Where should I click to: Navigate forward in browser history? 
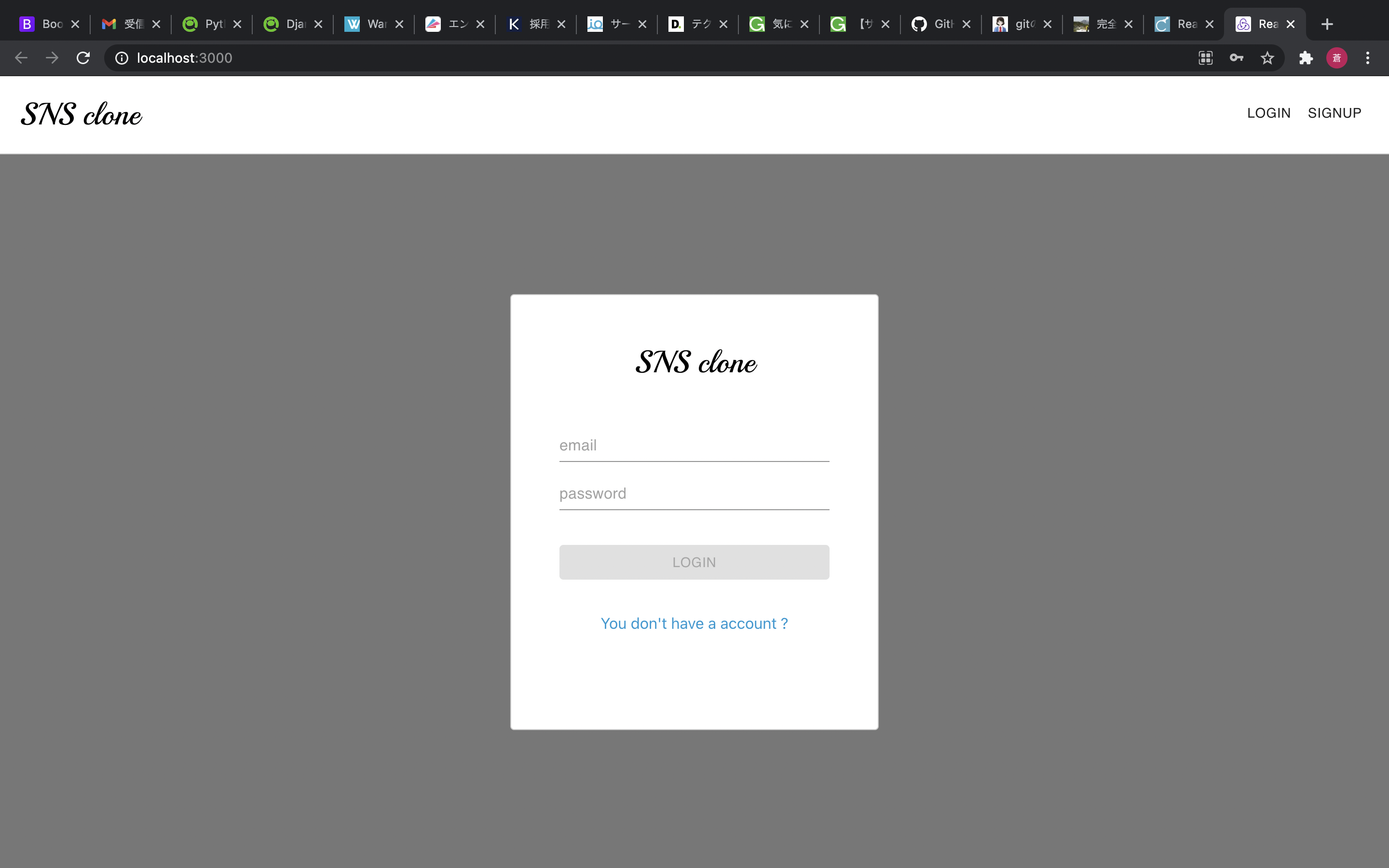[x=52, y=57]
